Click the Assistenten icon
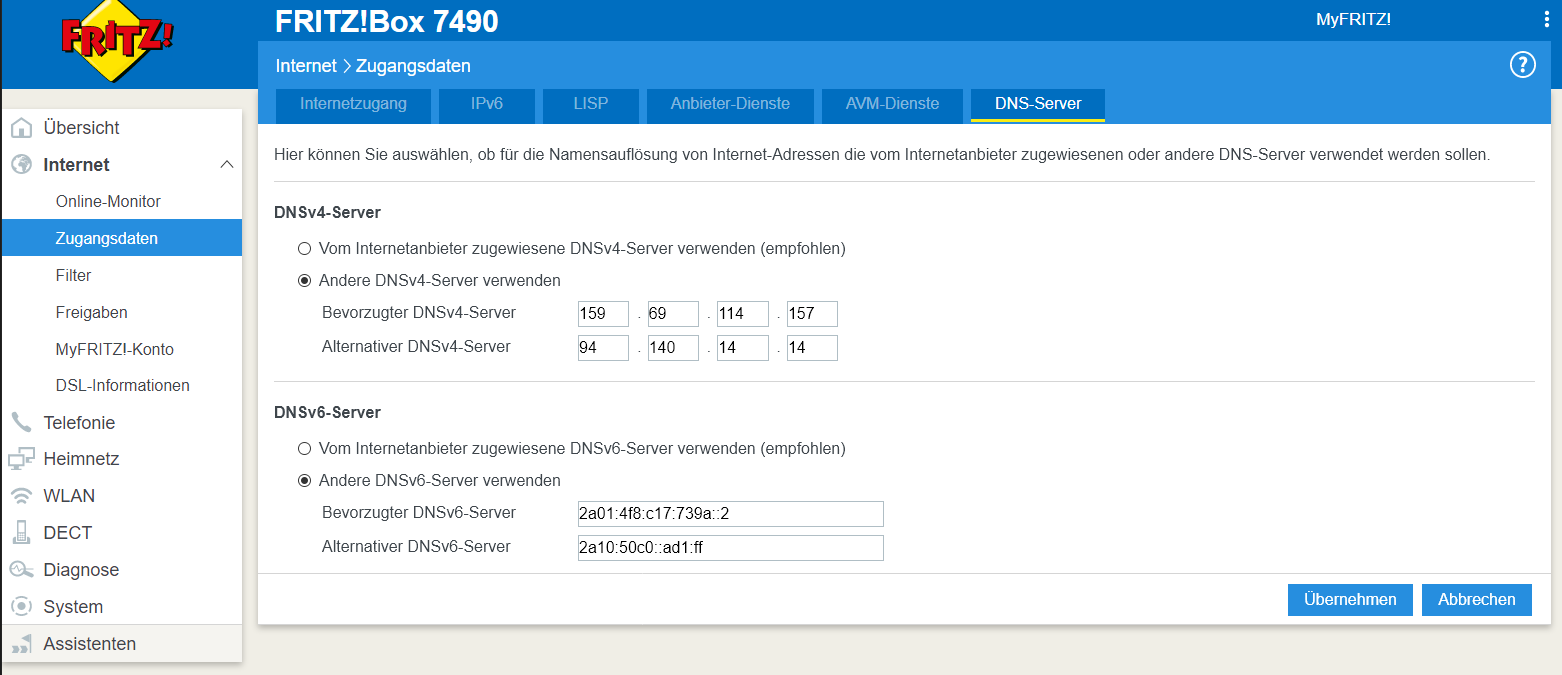 21,644
